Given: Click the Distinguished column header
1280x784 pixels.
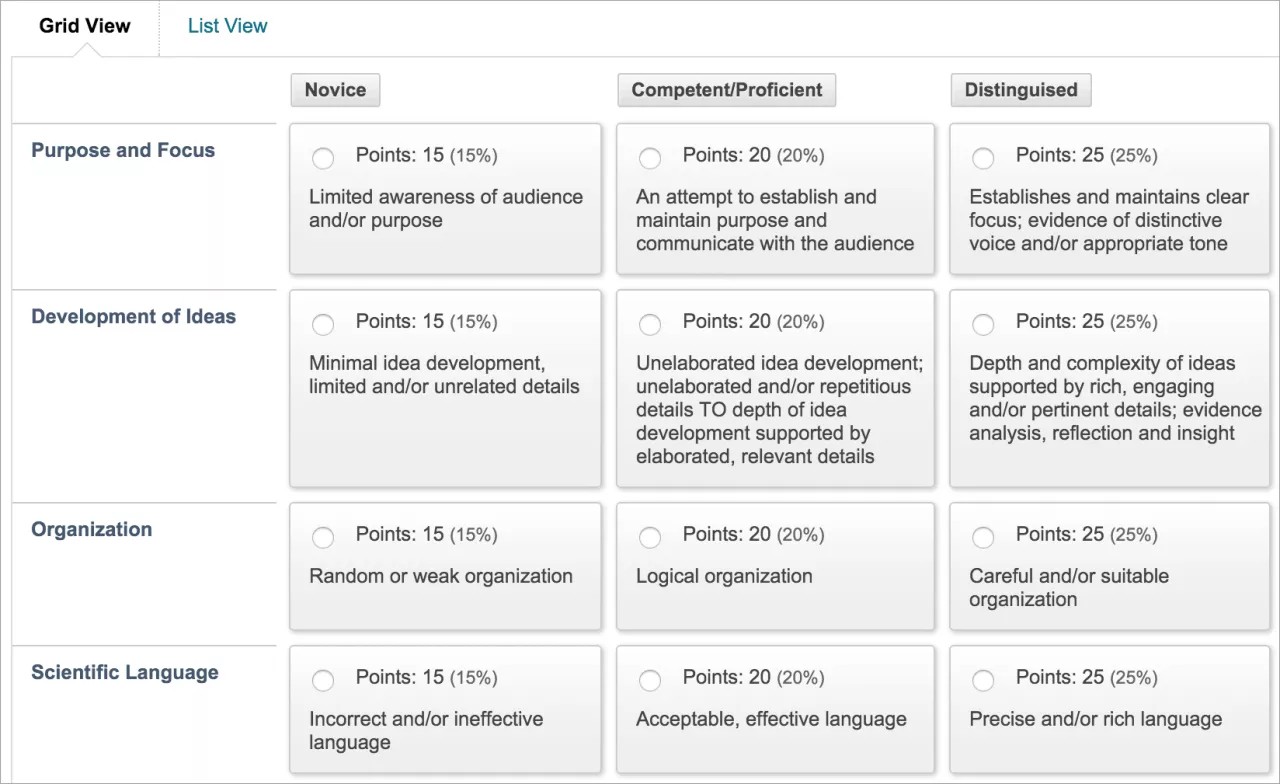Looking at the screenshot, I should (1020, 89).
